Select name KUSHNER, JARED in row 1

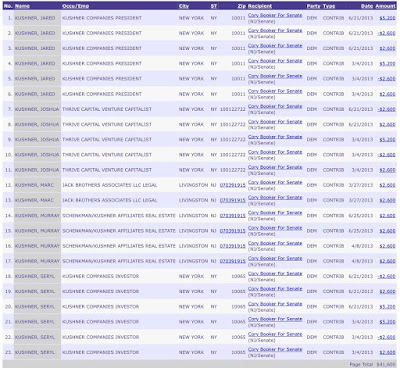tap(35, 18)
